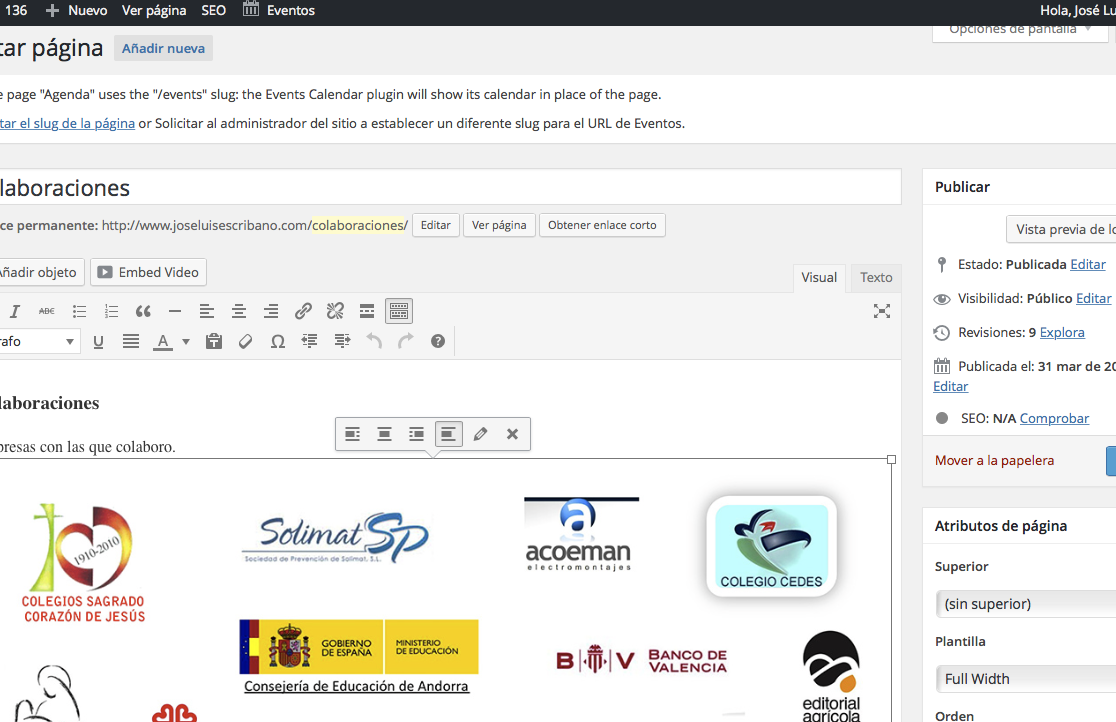Open the Superior parent page dropdown

[x=1026, y=604]
